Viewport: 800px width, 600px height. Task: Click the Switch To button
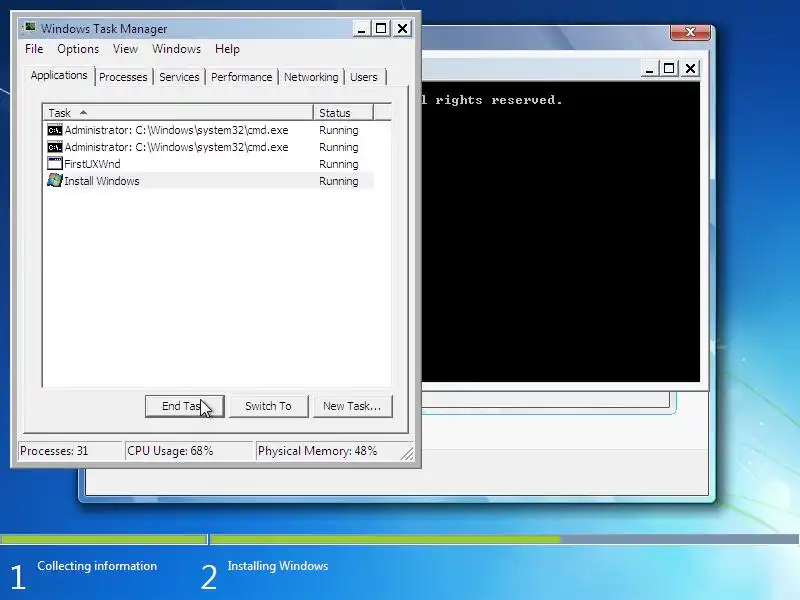(x=269, y=406)
